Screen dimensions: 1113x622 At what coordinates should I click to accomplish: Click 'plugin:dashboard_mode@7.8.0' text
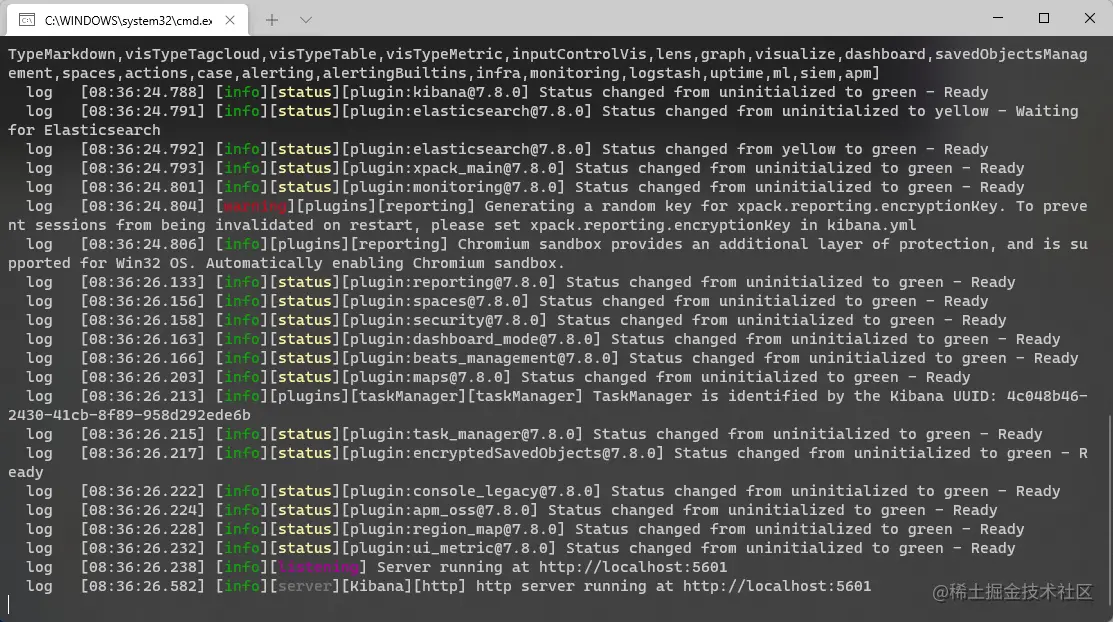(x=471, y=339)
